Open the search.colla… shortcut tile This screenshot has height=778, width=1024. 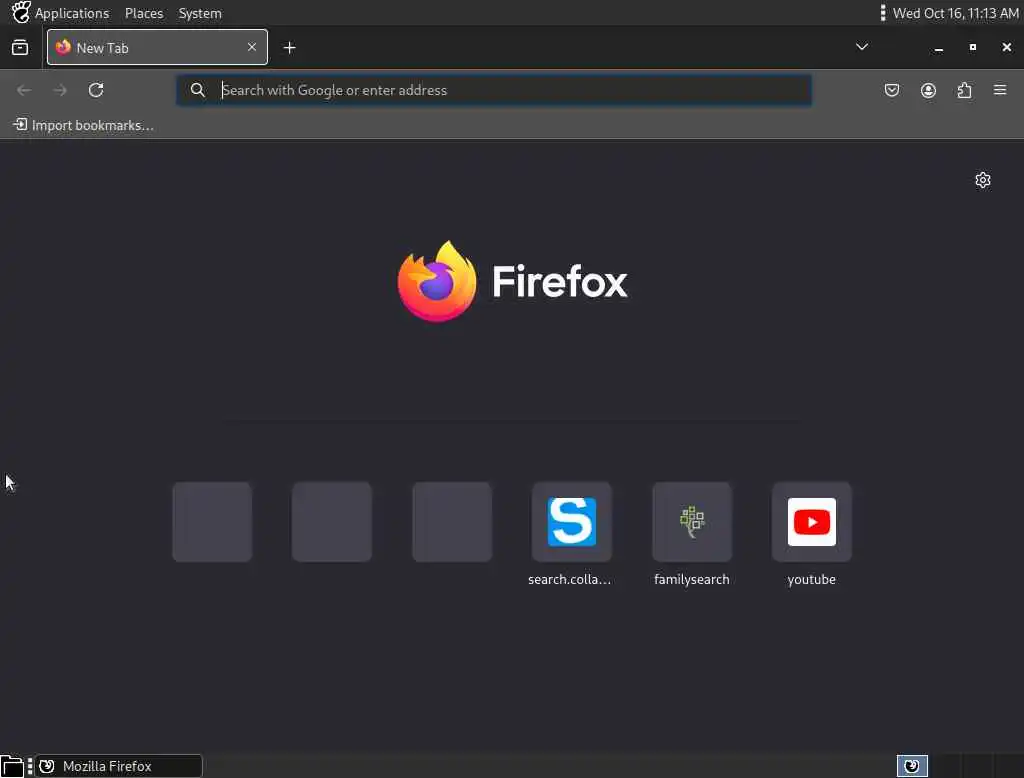point(571,522)
